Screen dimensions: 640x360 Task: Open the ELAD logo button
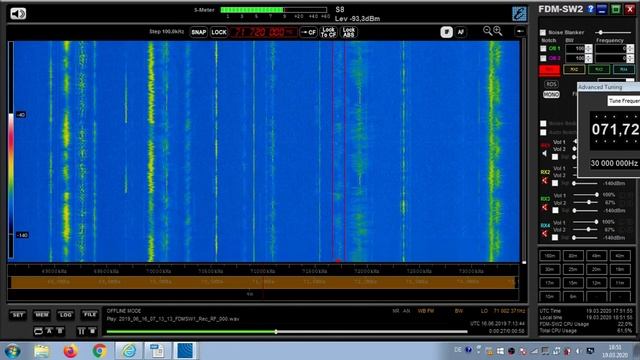(519, 13)
